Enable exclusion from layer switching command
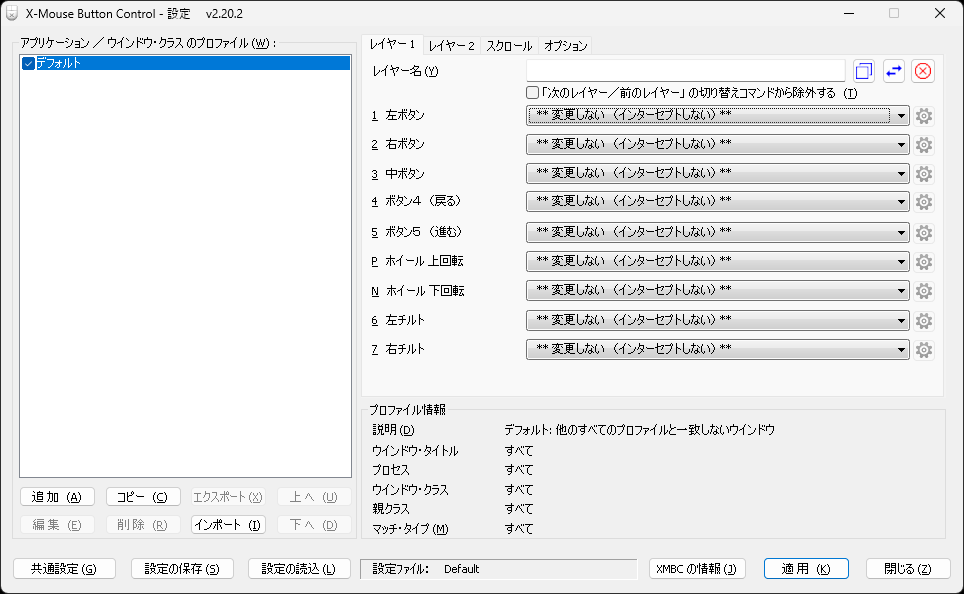 click(532, 92)
